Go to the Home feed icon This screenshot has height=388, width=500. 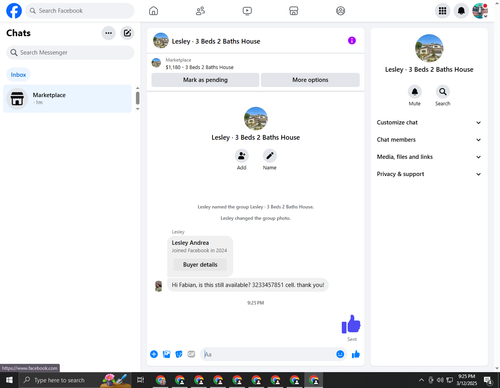click(153, 11)
